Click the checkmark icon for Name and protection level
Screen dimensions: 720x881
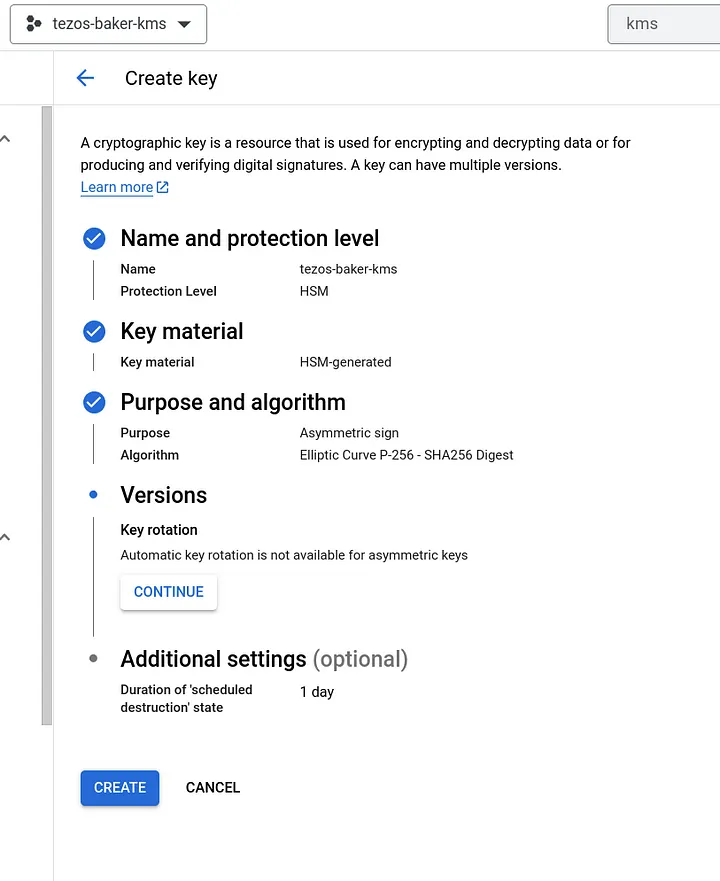click(94, 239)
